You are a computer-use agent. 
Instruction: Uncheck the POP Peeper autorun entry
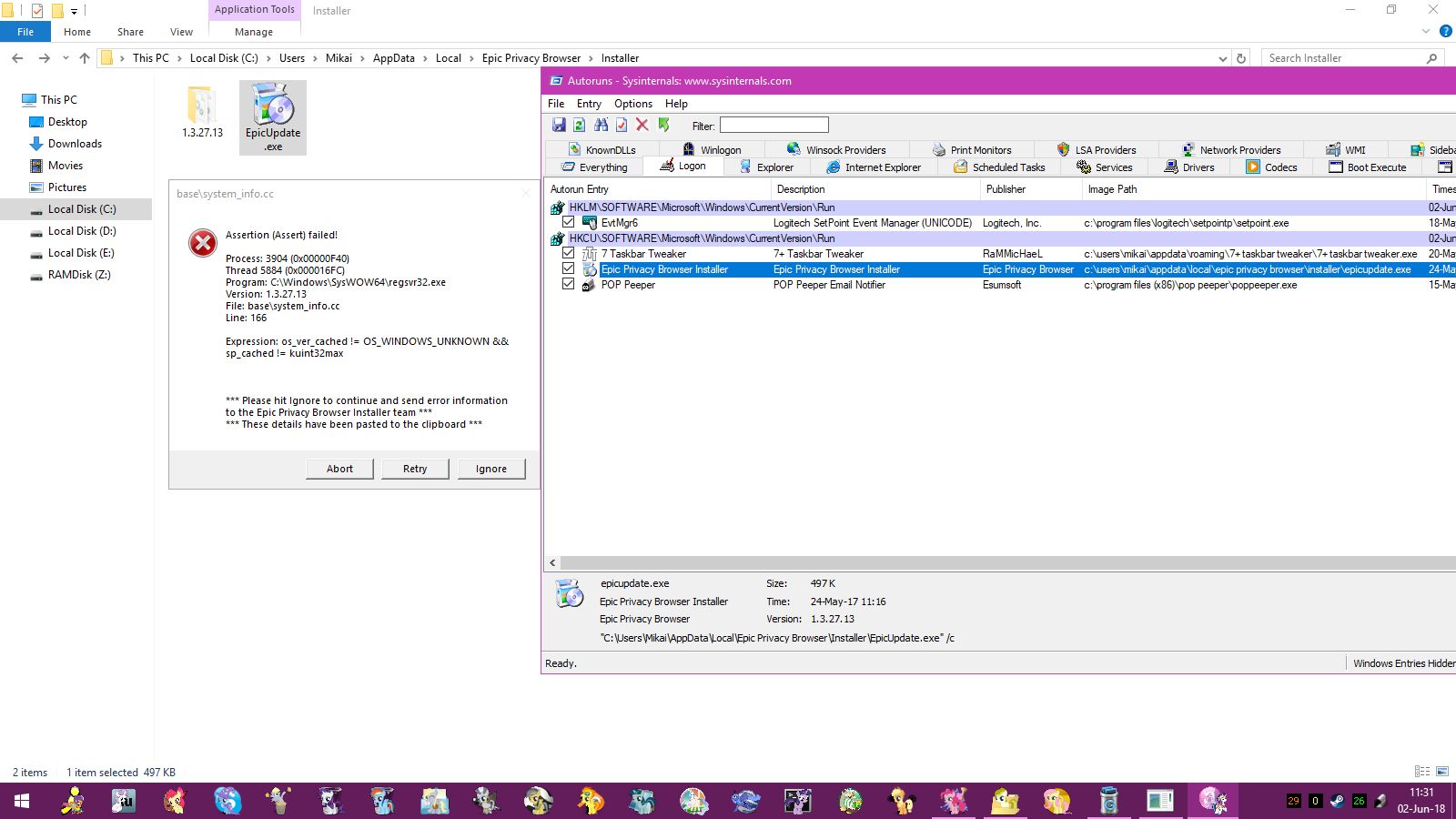click(569, 285)
